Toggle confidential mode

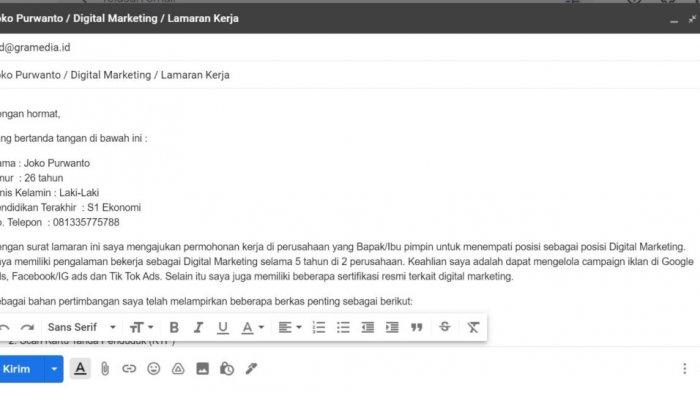click(x=227, y=369)
